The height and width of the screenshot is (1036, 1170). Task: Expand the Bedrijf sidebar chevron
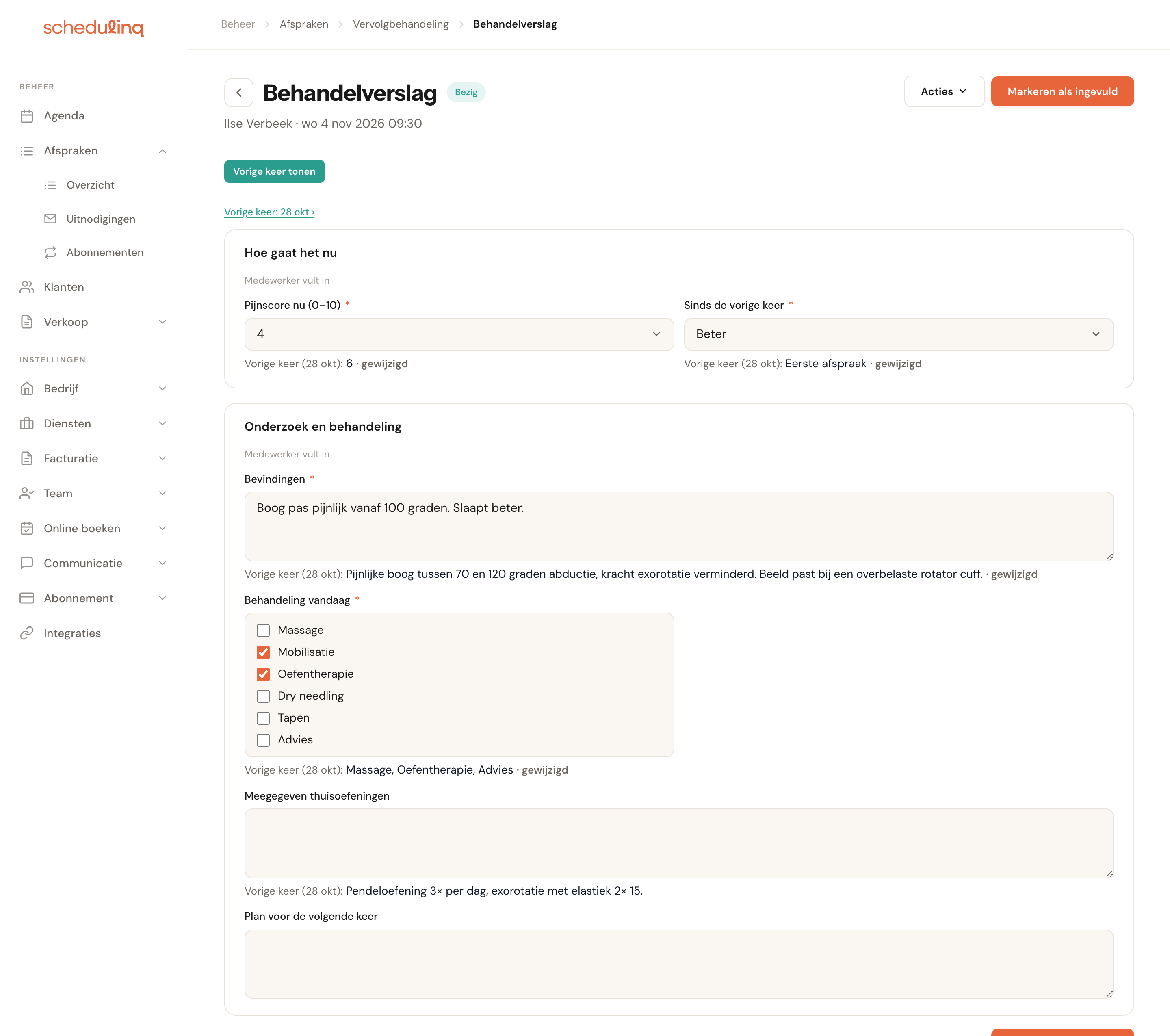[x=162, y=389]
